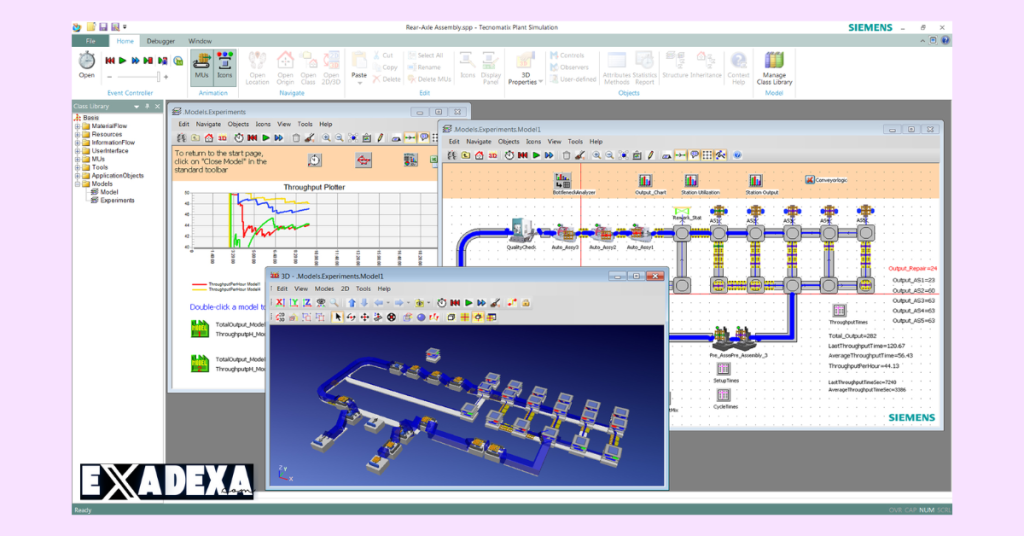
Task: Open the File tab
Action: coord(91,41)
